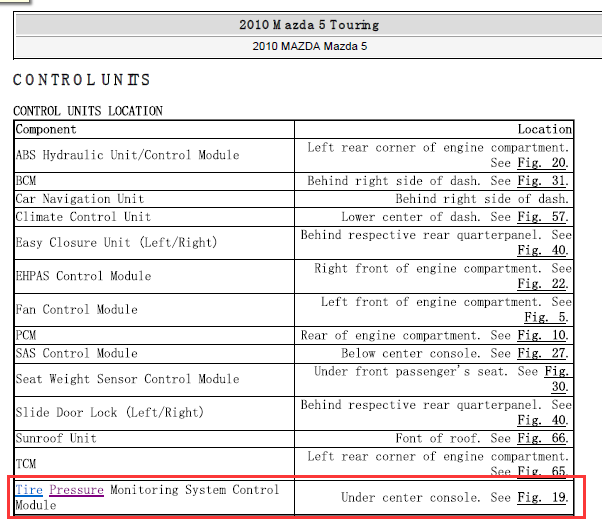Select the EHPAS Control Module cell

(x=154, y=276)
